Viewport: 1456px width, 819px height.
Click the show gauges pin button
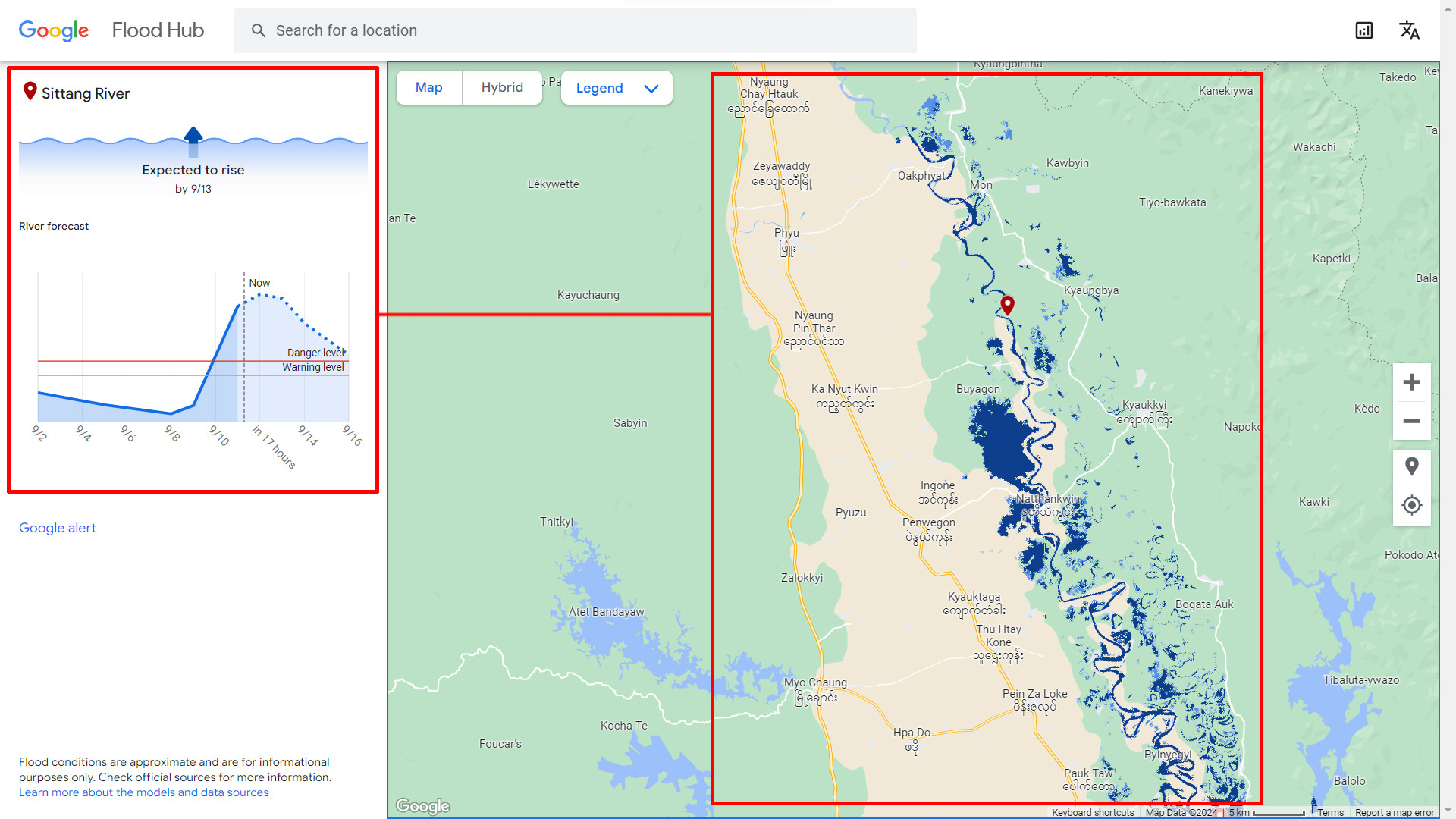click(1412, 467)
